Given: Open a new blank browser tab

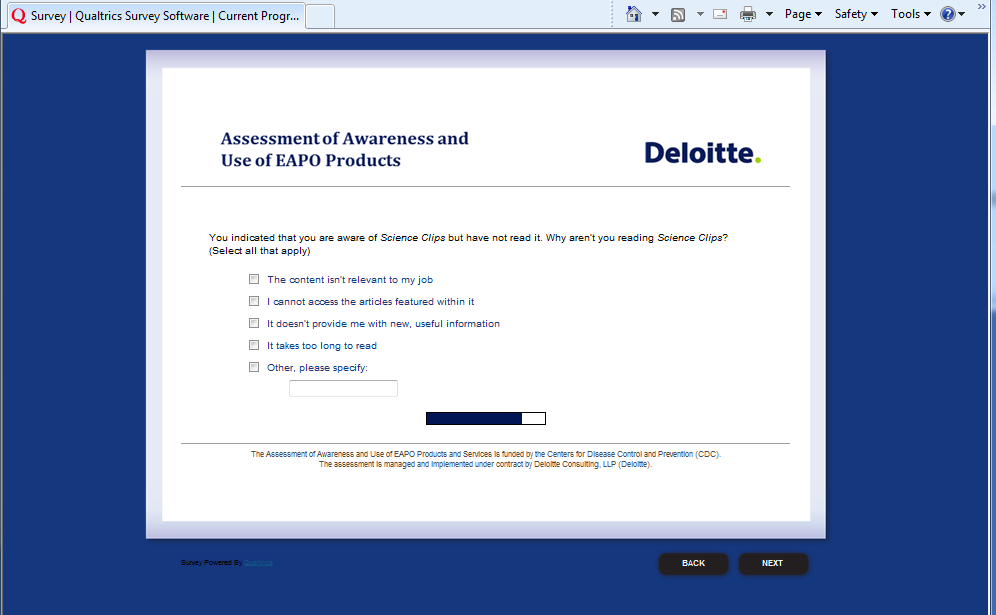Looking at the screenshot, I should [320, 17].
